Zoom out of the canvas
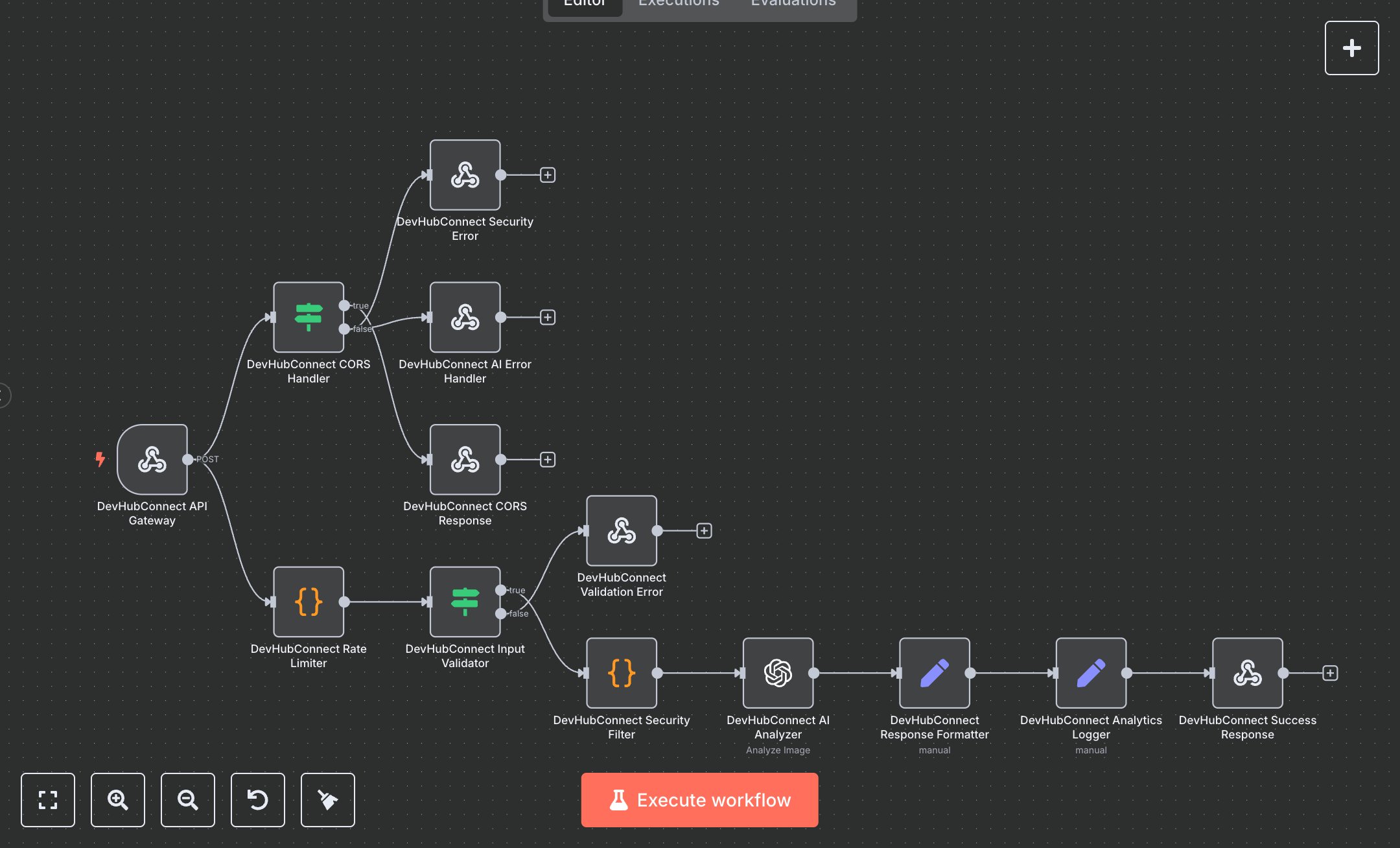 pyautogui.click(x=187, y=800)
